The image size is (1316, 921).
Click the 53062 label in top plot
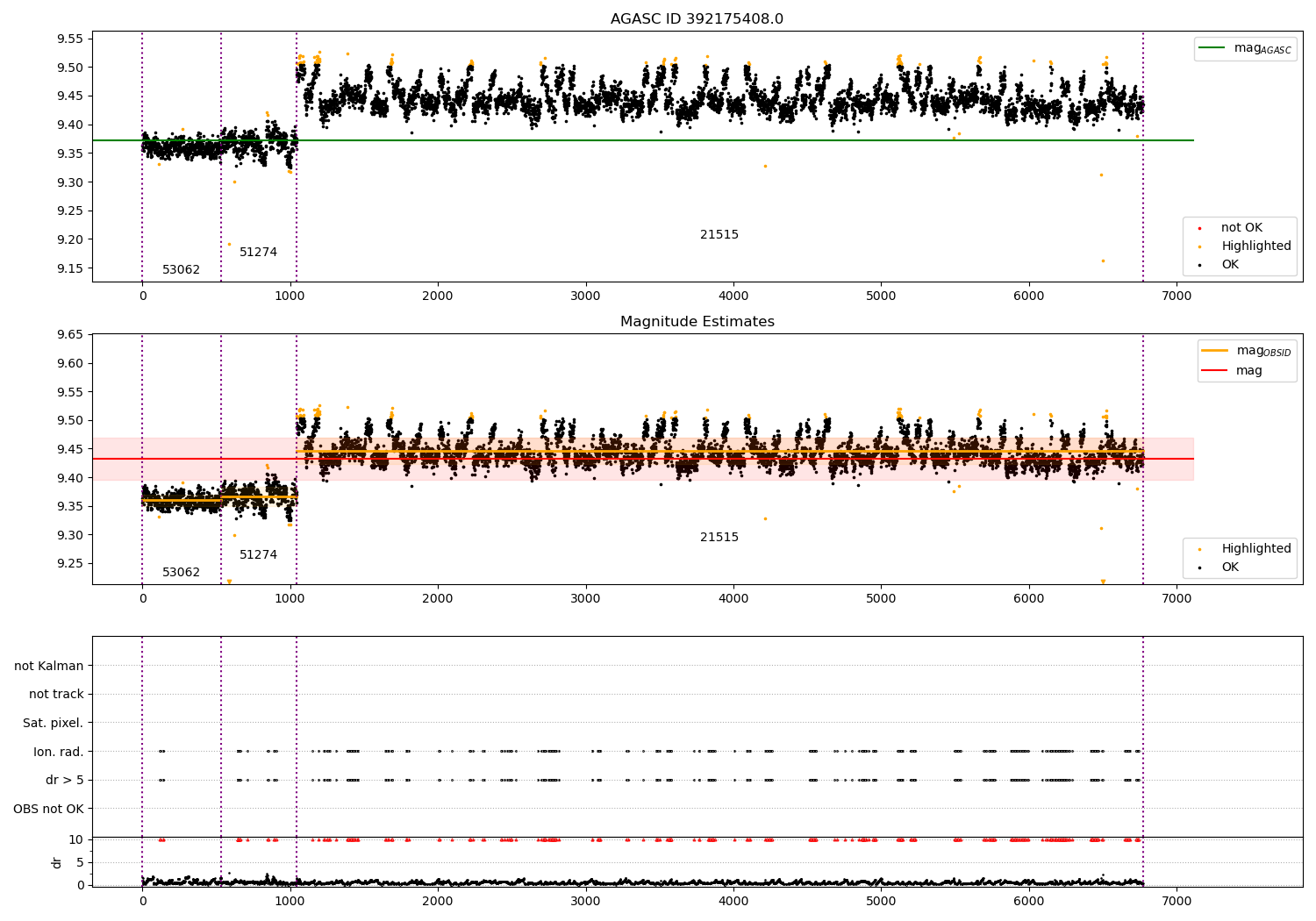tap(181, 269)
